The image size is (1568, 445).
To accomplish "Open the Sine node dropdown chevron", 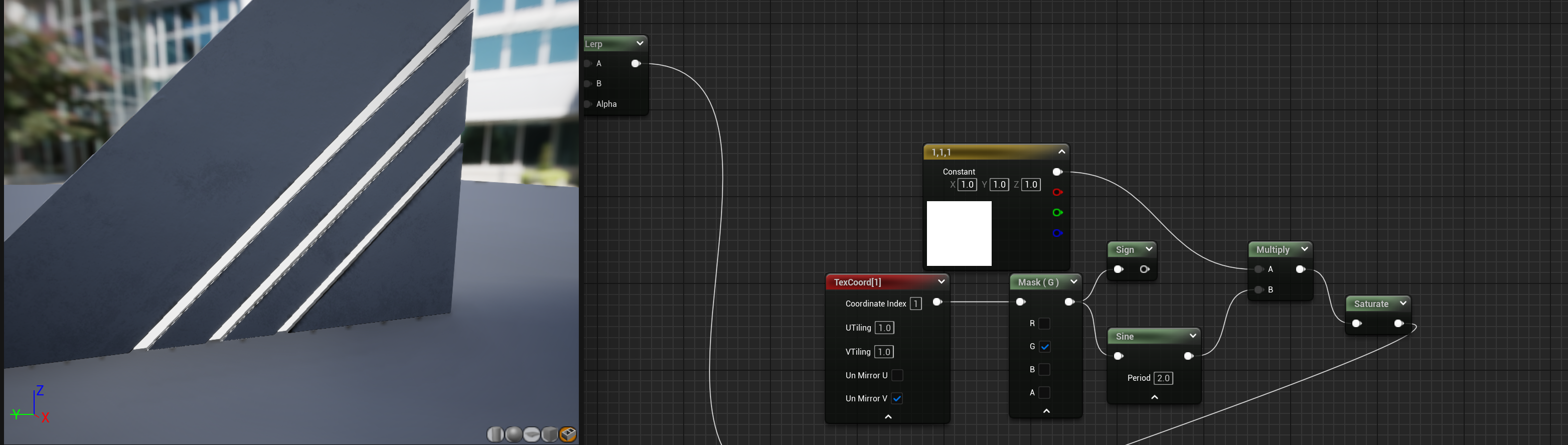I will tap(1193, 336).
